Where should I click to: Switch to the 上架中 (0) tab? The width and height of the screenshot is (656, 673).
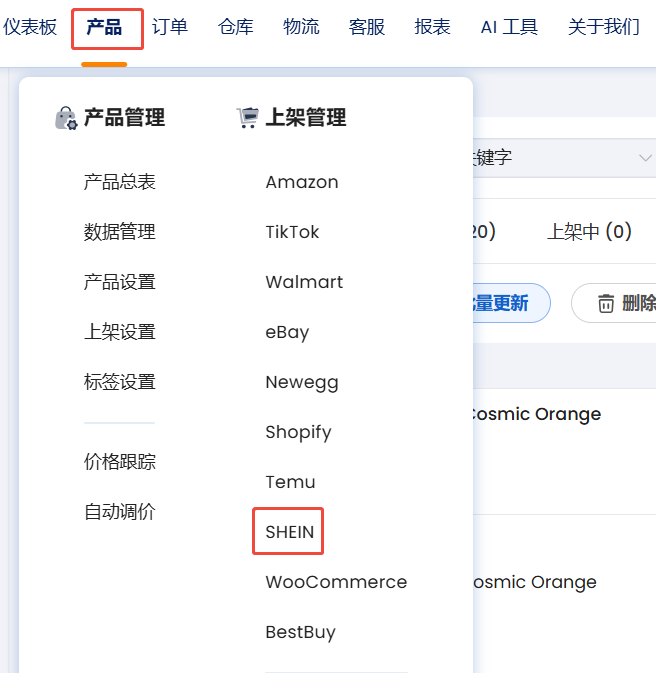pos(589,232)
